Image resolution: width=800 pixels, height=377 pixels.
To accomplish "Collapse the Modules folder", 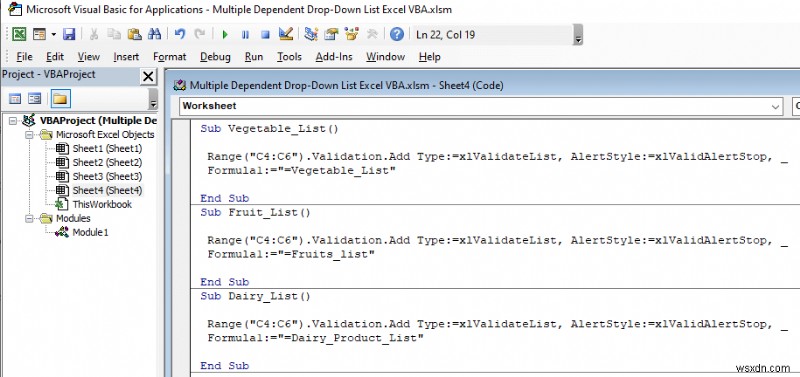I will pyautogui.click(x=29, y=218).
